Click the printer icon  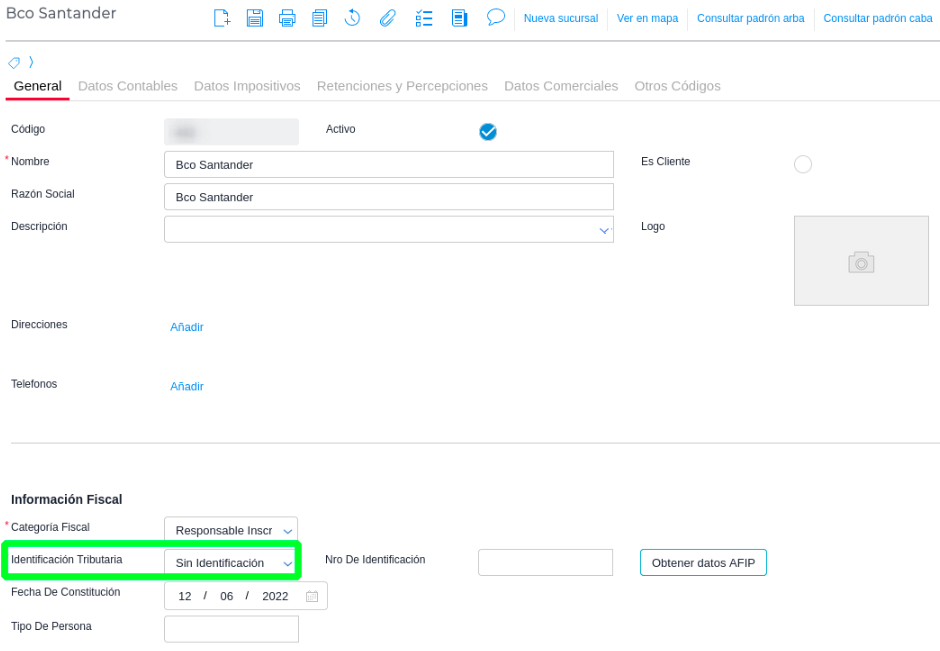click(287, 18)
